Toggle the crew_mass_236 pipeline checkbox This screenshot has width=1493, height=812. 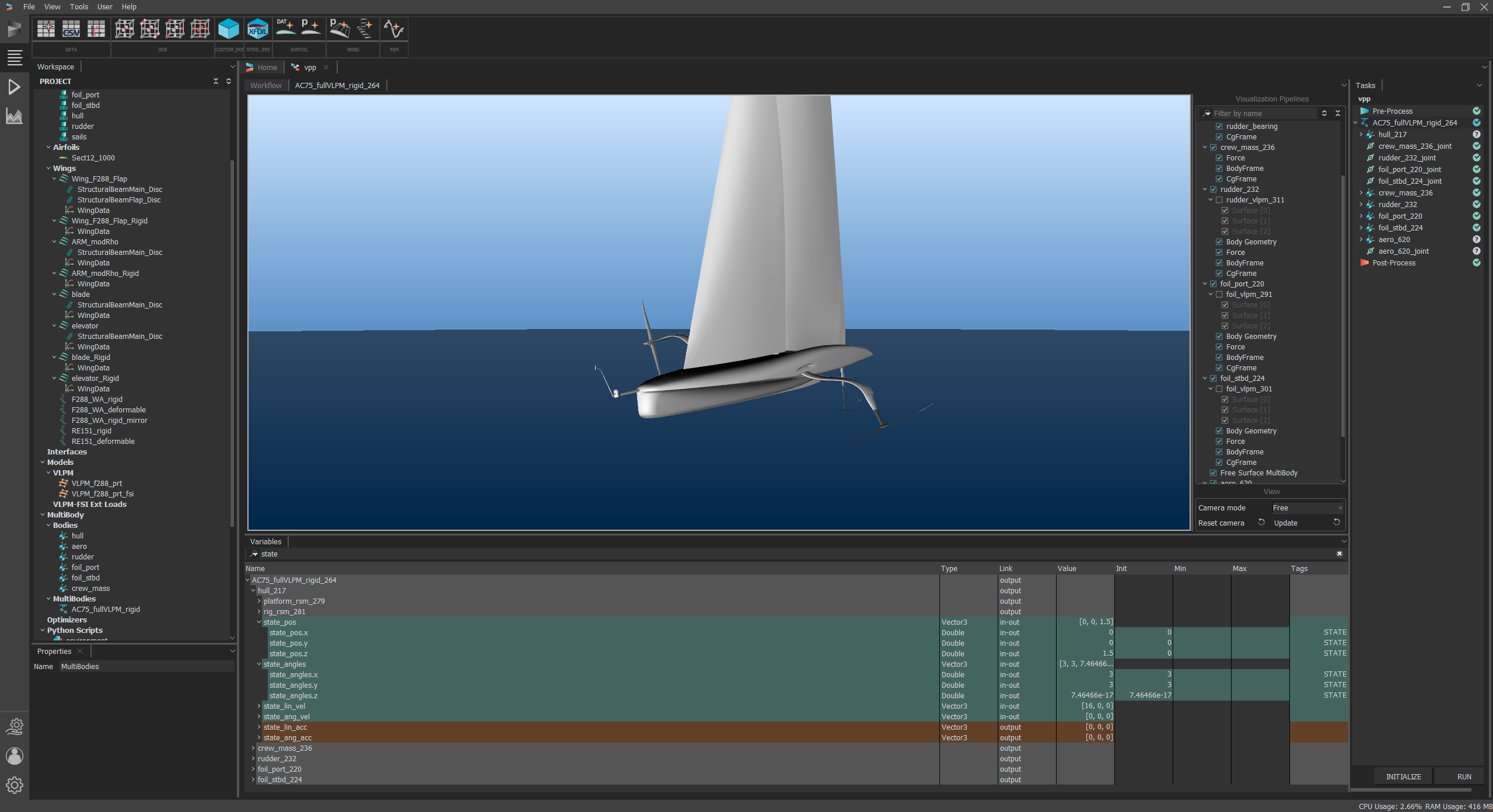(1213, 147)
